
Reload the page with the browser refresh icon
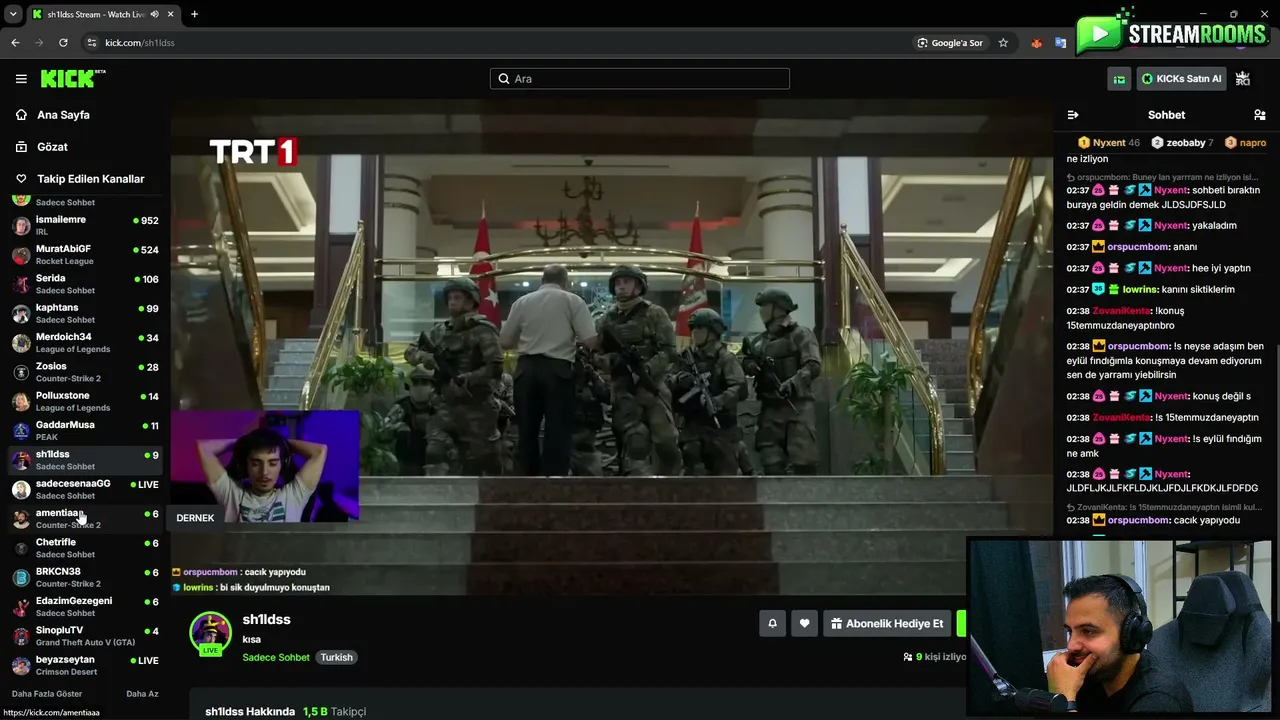tap(63, 43)
